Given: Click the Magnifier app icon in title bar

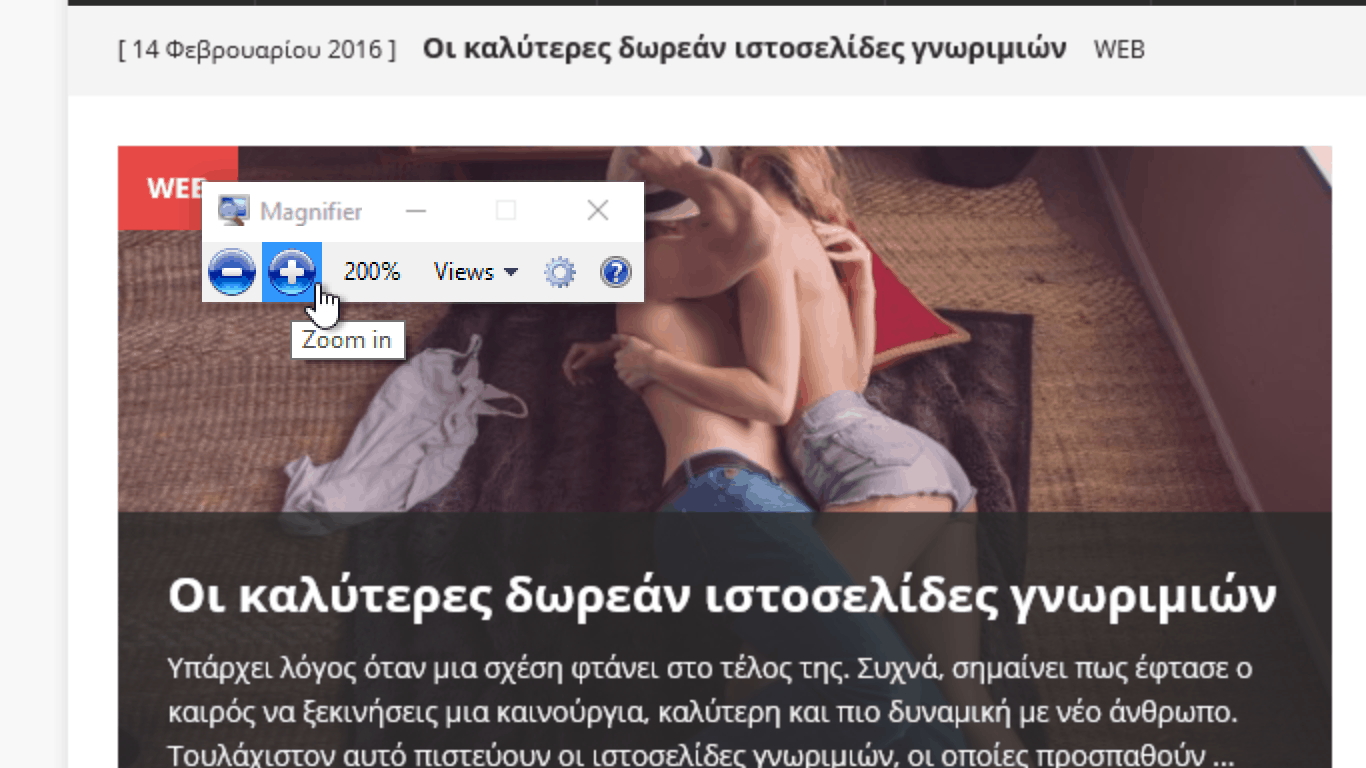Looking at the screenshot, I should coord(234,211).
